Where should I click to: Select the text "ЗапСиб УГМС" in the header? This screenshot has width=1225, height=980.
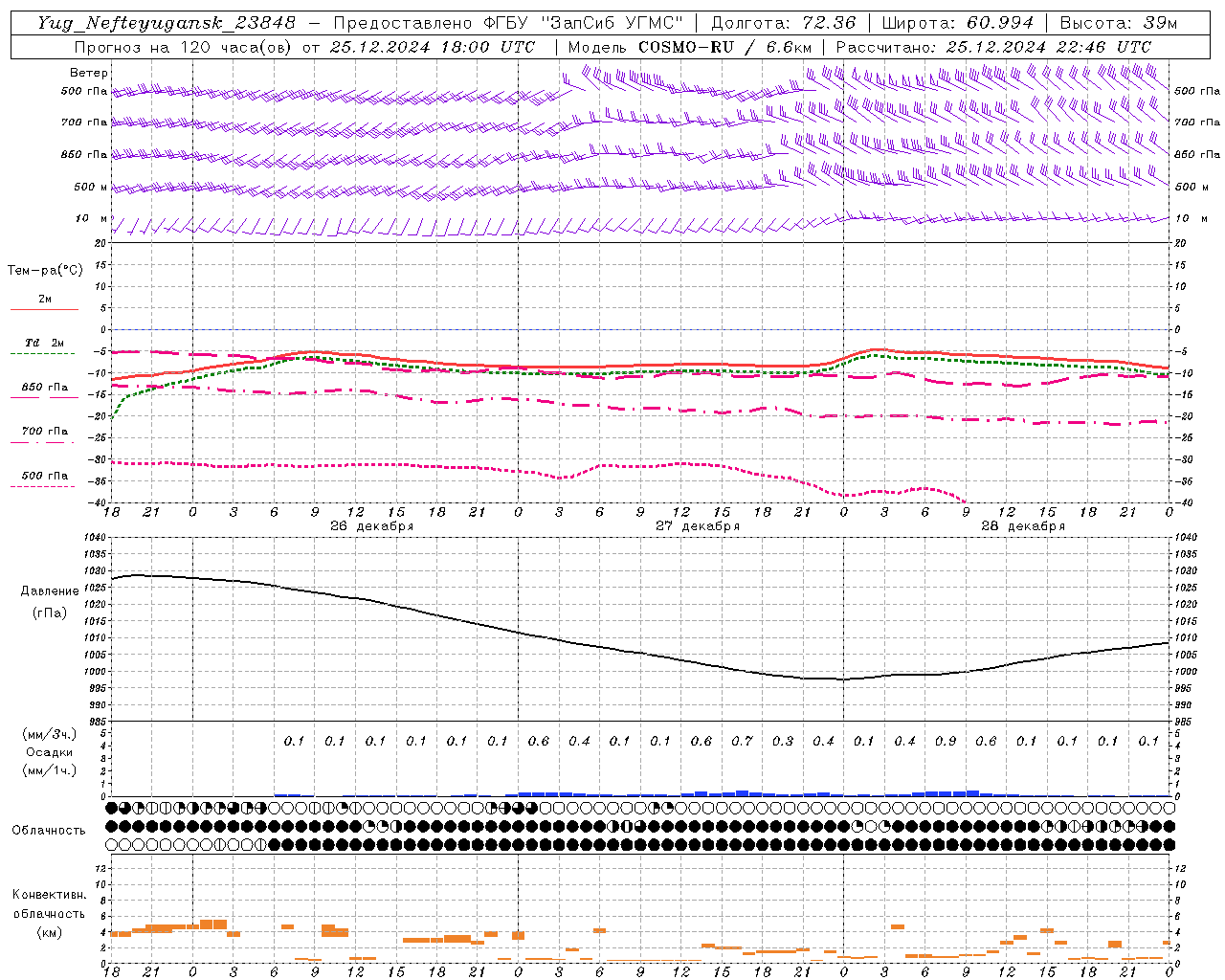coord(612,22)
